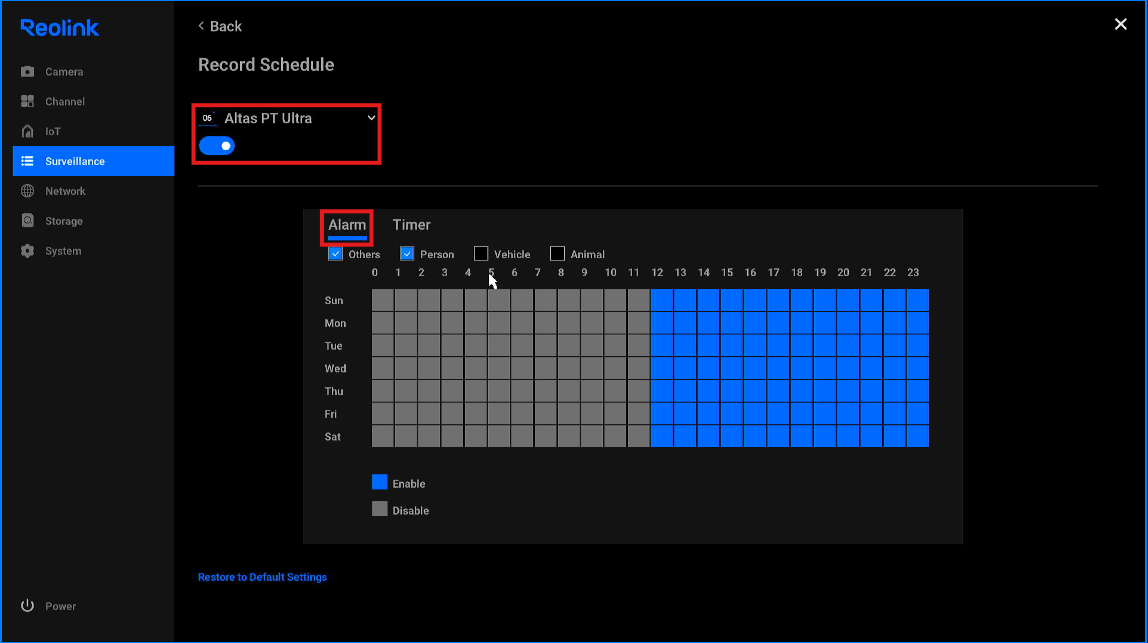Click the Sat row label
1148x643 pixels.
[x=332, y=436]
